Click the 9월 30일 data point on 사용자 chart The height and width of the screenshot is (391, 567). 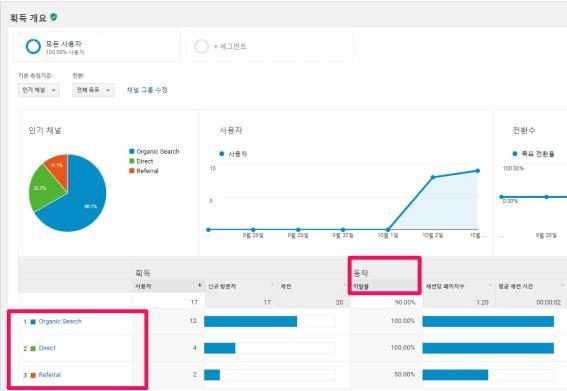(343, 230)
